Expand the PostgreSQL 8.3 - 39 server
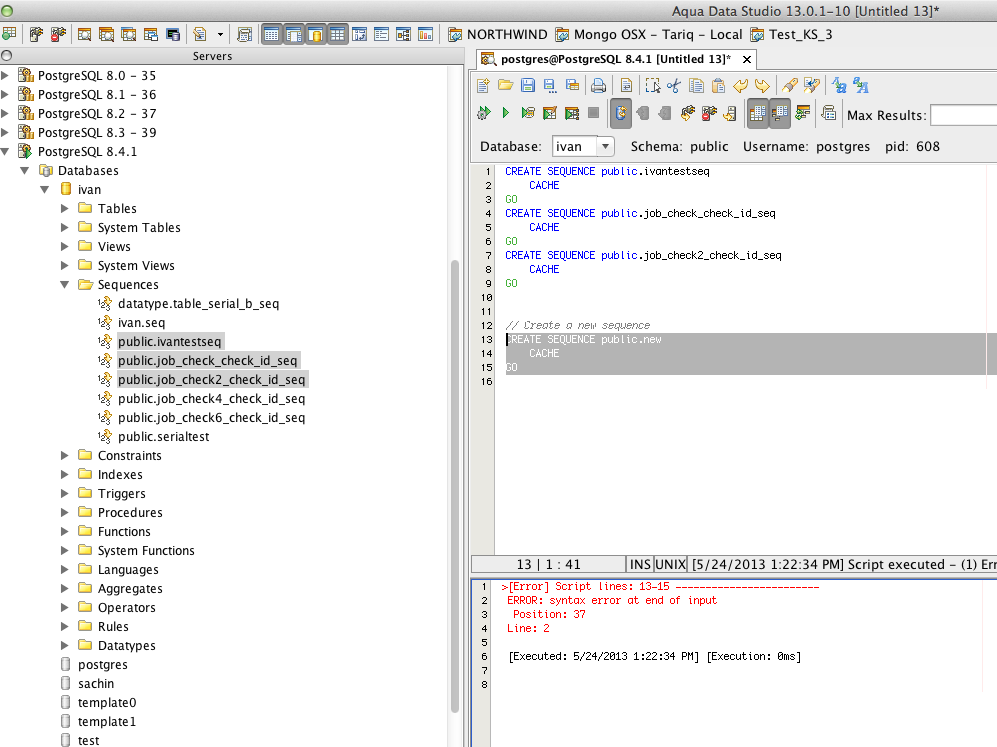997x747 pixels. click(6, 133)
